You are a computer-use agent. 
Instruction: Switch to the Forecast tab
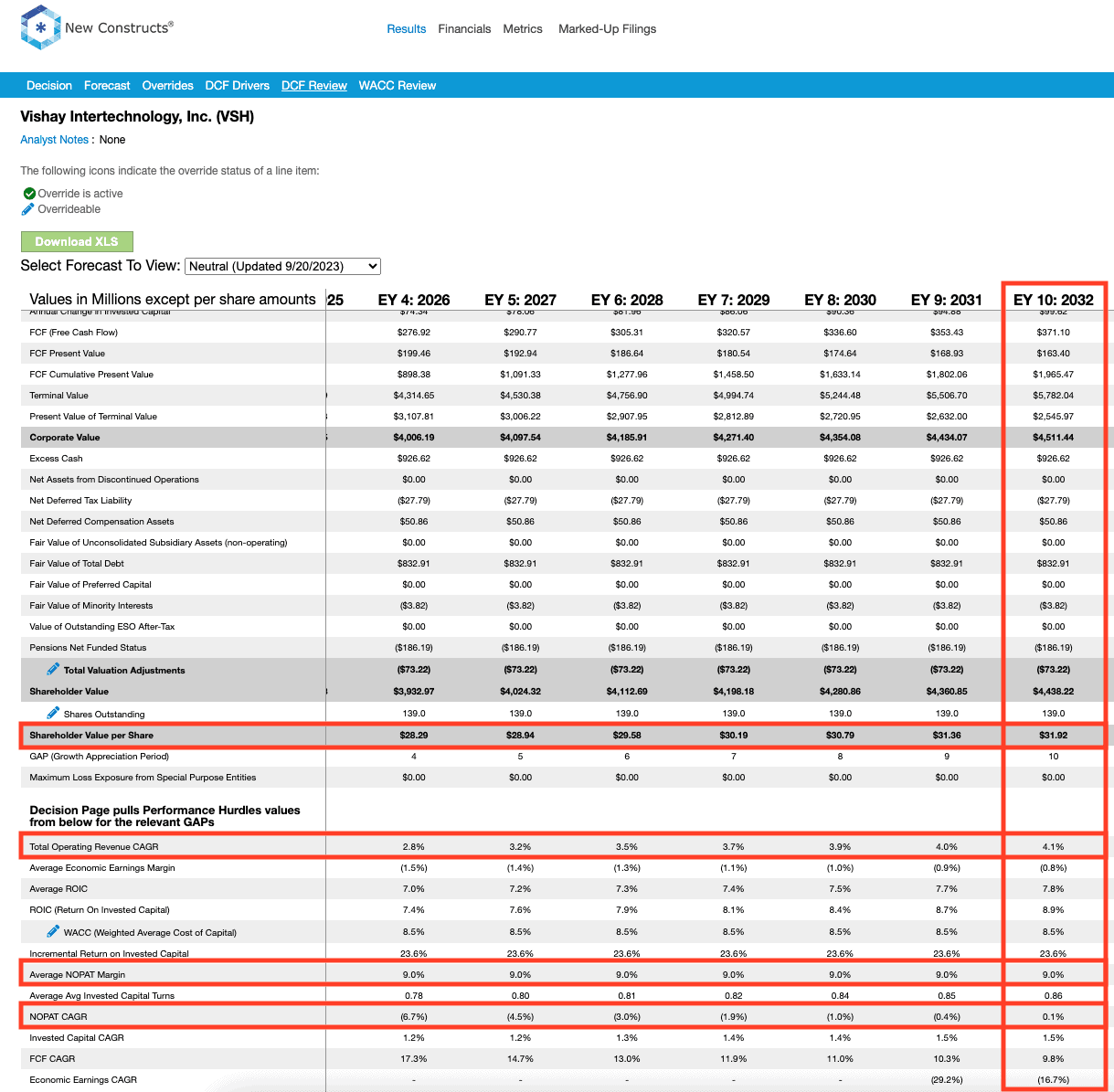107,85
